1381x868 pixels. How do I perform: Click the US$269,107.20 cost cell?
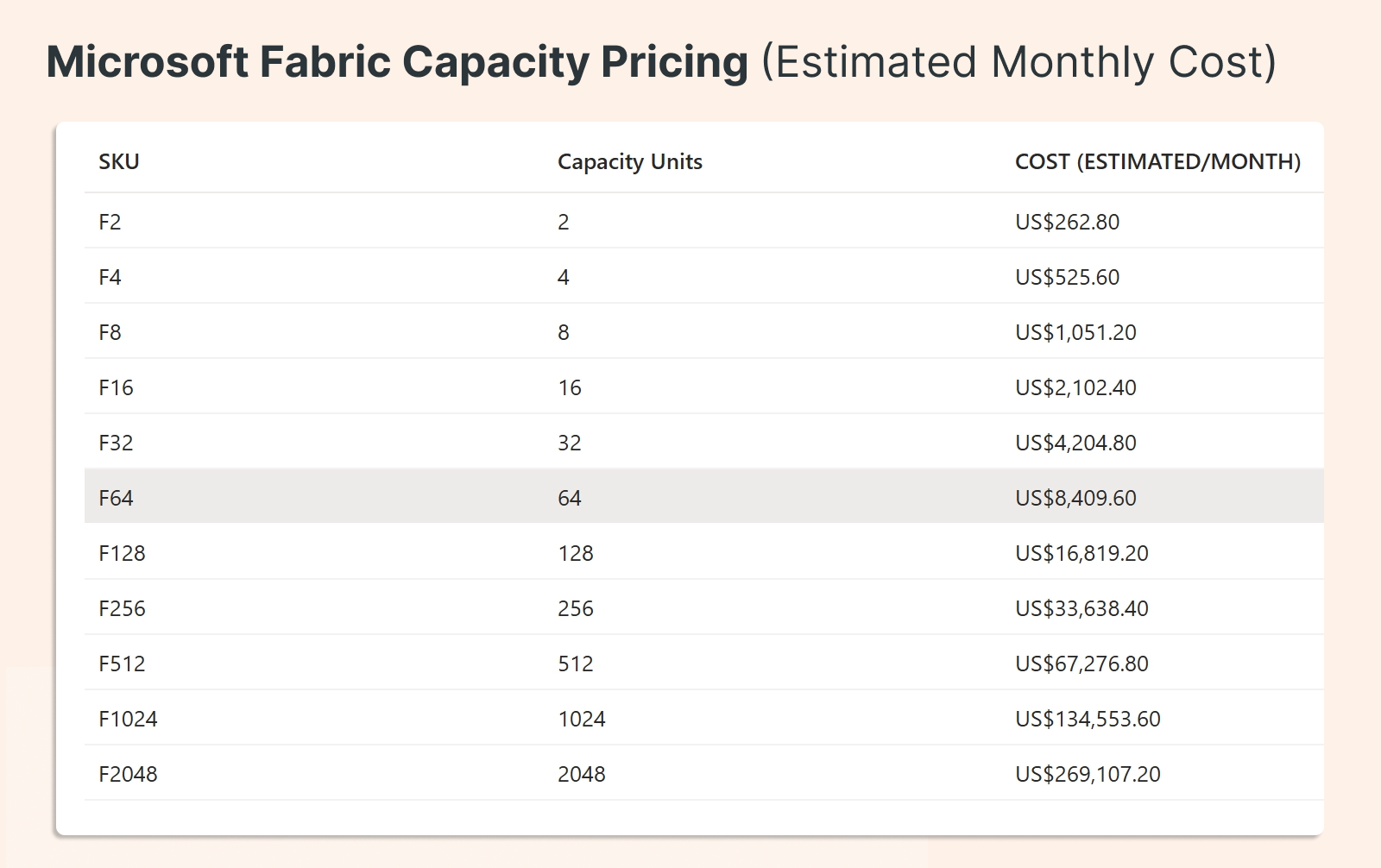(x=1088, y=775)
